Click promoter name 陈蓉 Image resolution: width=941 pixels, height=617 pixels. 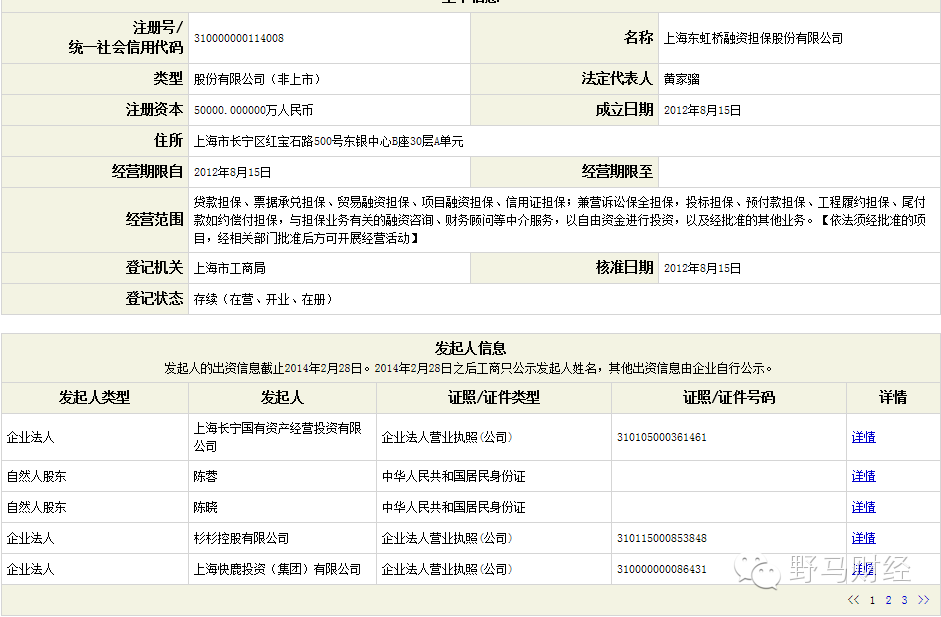click(205, 477)
